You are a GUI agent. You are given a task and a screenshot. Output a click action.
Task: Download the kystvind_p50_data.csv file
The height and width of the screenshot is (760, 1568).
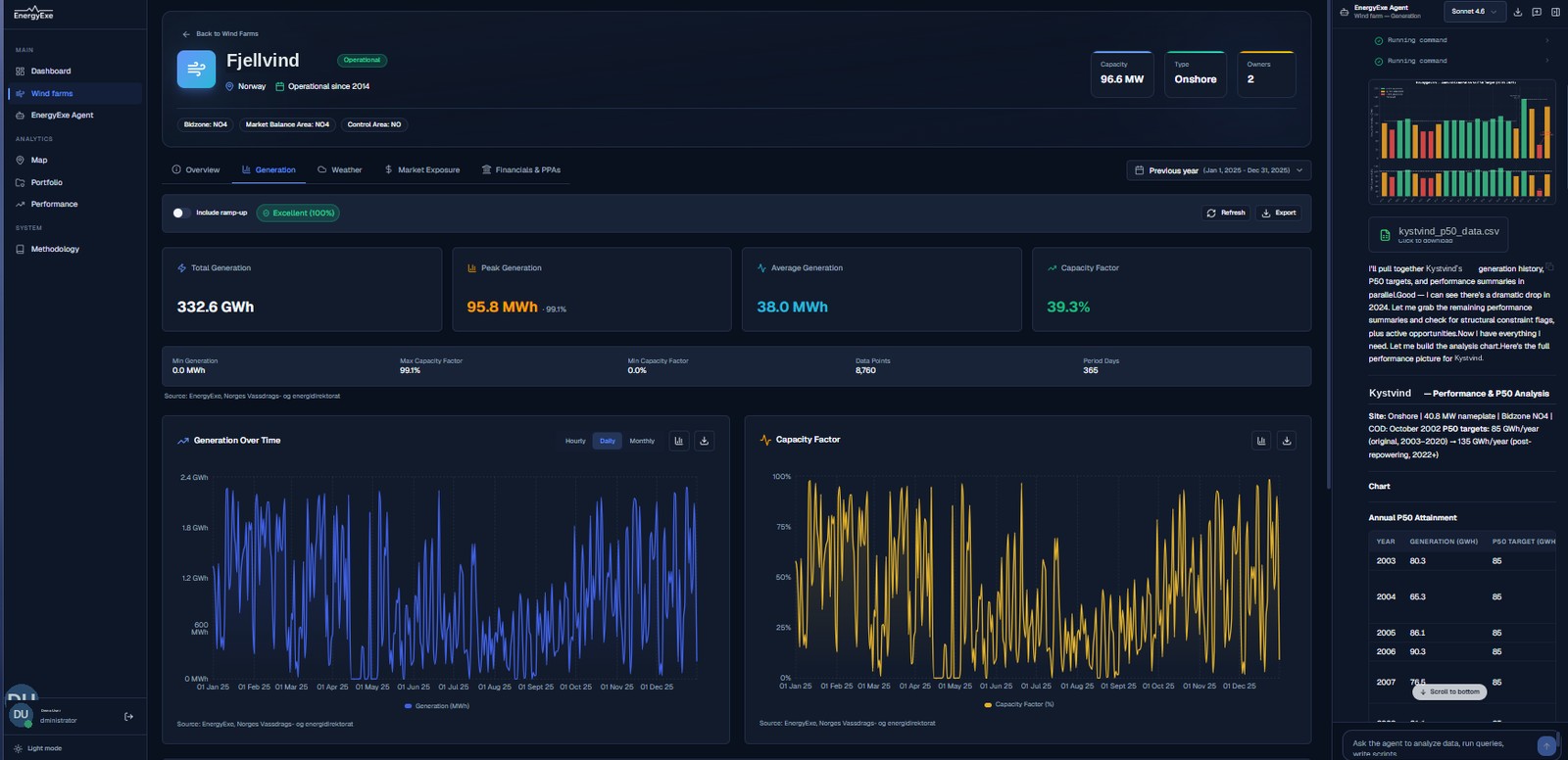coord(1438,235)
